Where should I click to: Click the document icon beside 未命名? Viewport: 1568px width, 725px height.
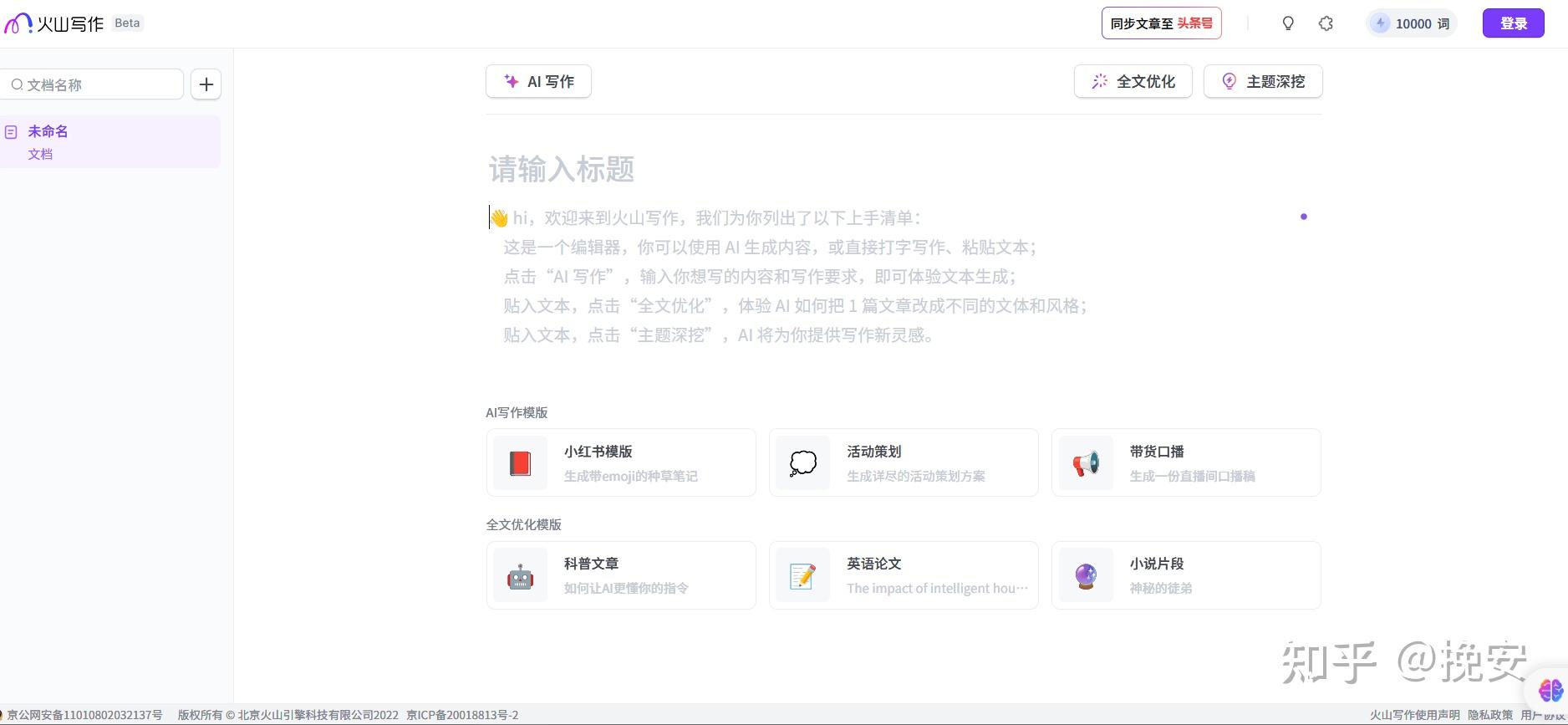pyautogui.click(x=11, y=132)
